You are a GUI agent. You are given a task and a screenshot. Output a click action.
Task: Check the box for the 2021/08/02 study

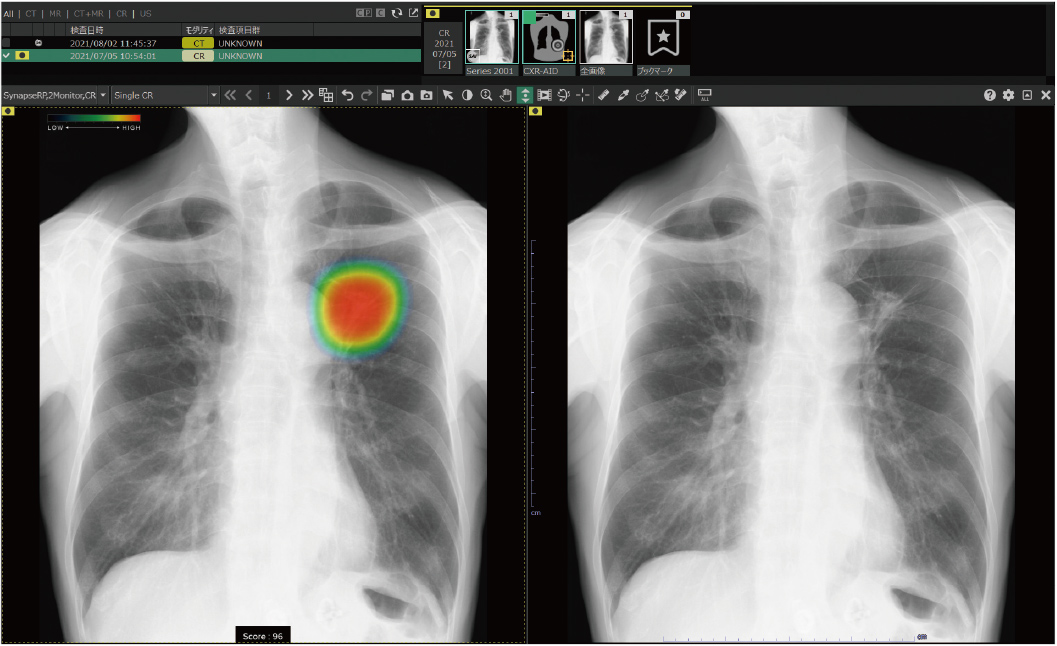[x=7, y=42]
